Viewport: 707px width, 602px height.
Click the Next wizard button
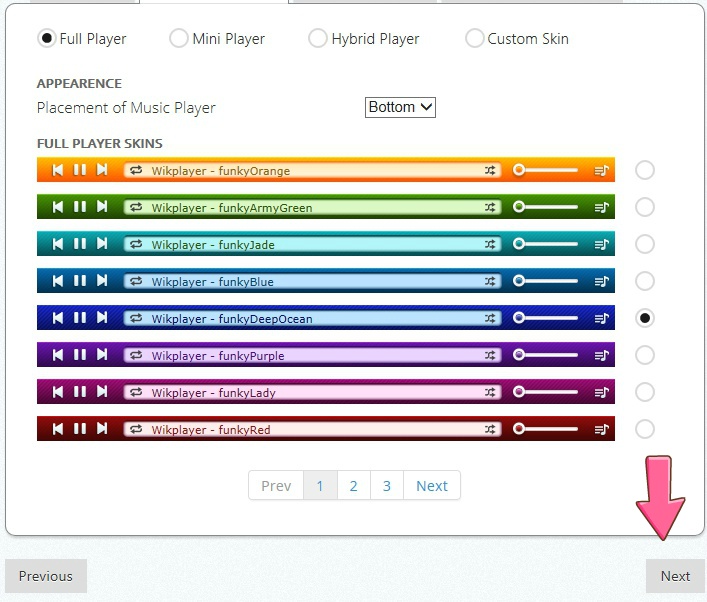(675, 576)
